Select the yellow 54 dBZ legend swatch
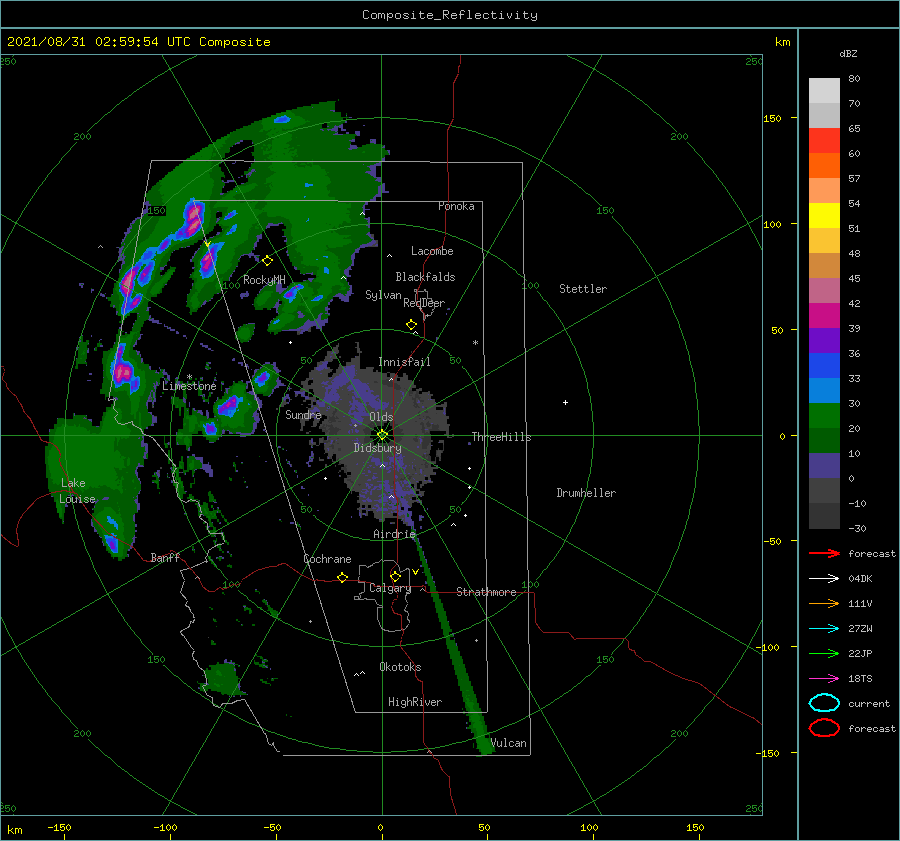Screen dimensions: 900x841 point(824,215)
